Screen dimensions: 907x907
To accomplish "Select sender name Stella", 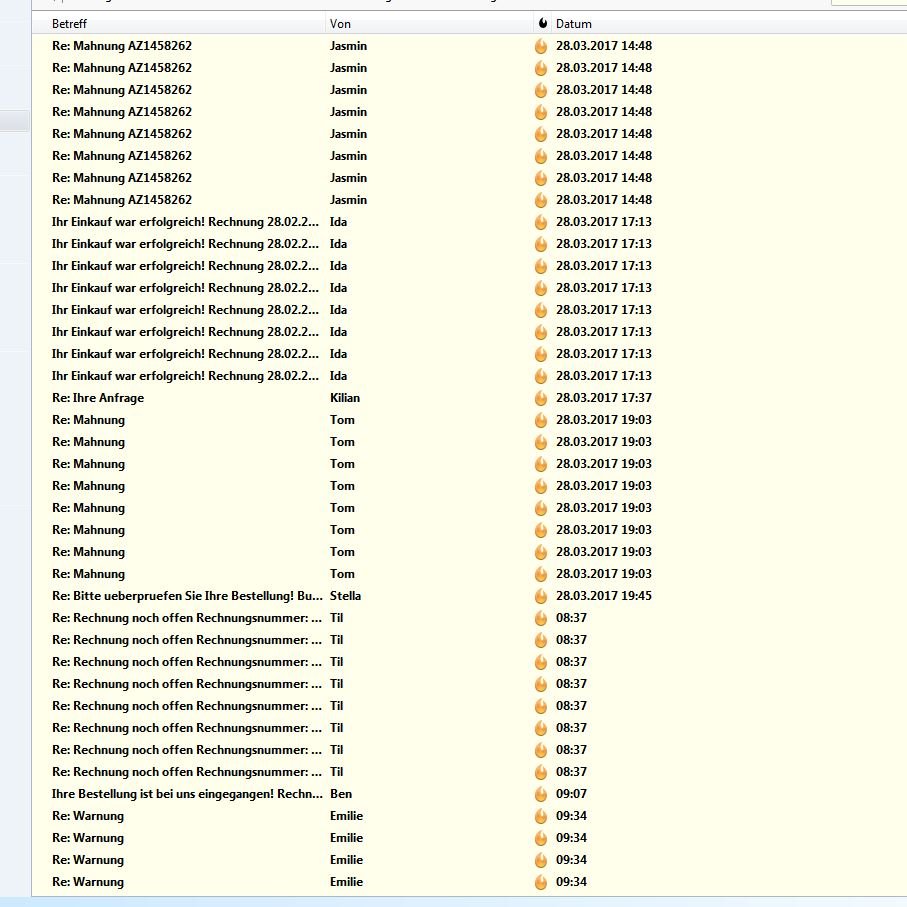I will (x=345, y=596).
